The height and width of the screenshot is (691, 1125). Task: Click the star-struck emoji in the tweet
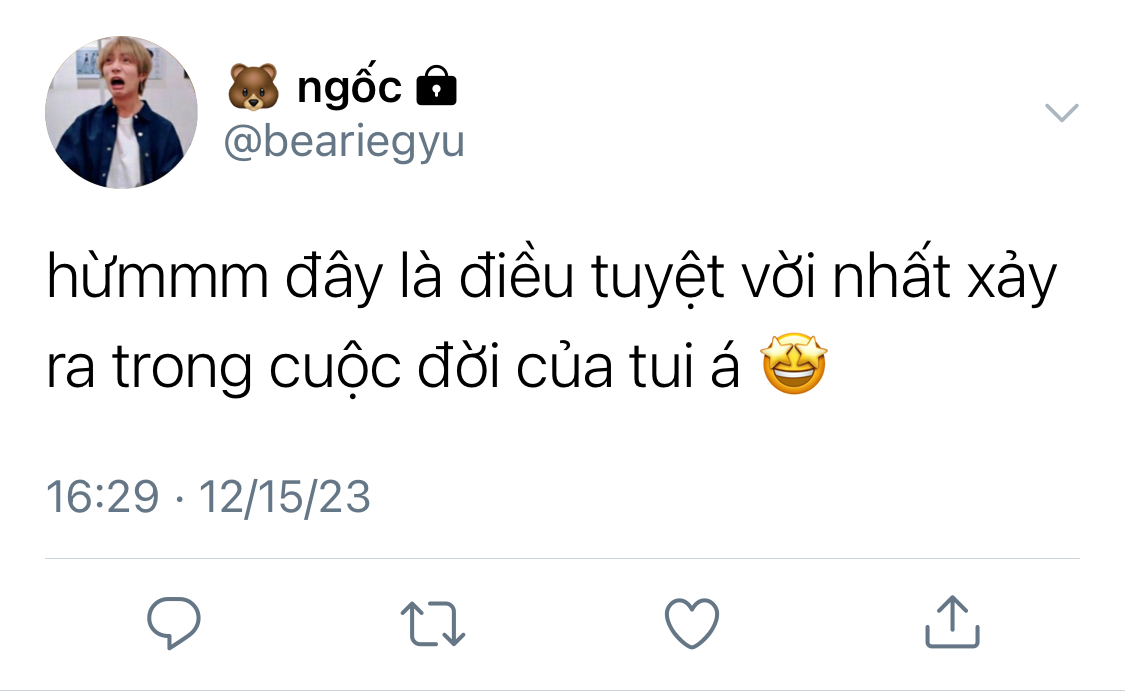(794, 364)
